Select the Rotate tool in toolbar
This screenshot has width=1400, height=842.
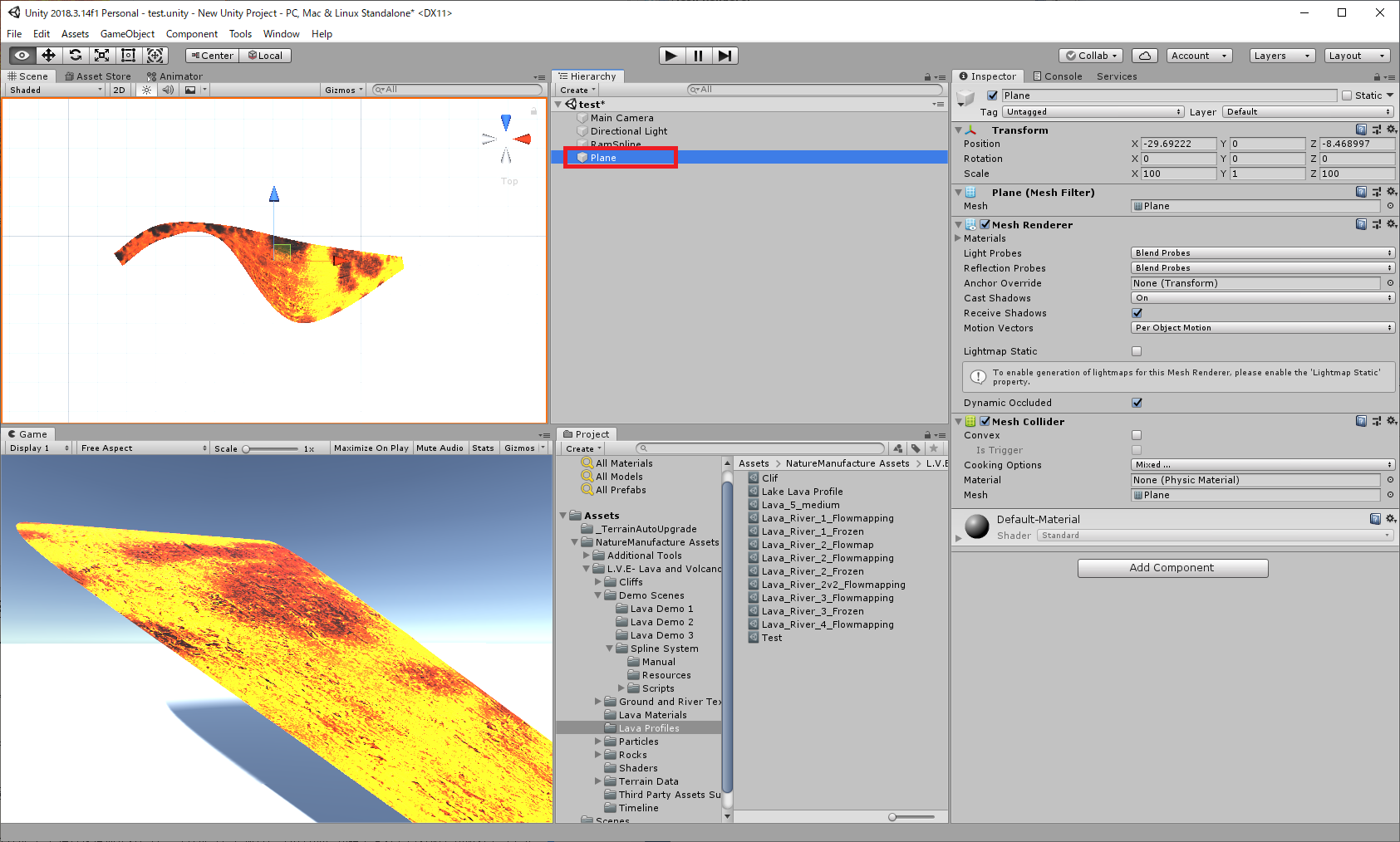pos(76,56)
